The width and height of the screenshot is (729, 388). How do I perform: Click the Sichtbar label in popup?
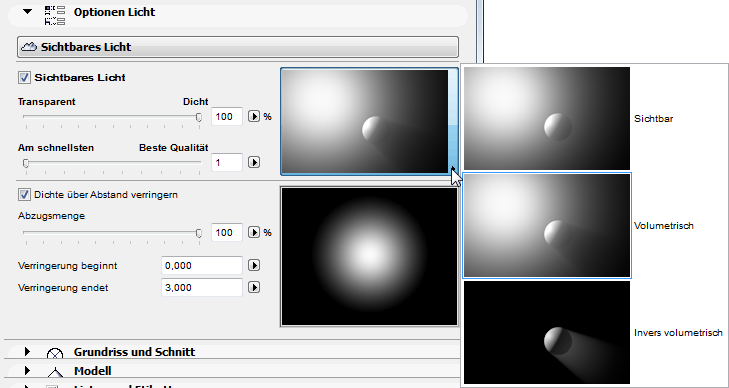(x=653, y=119)
